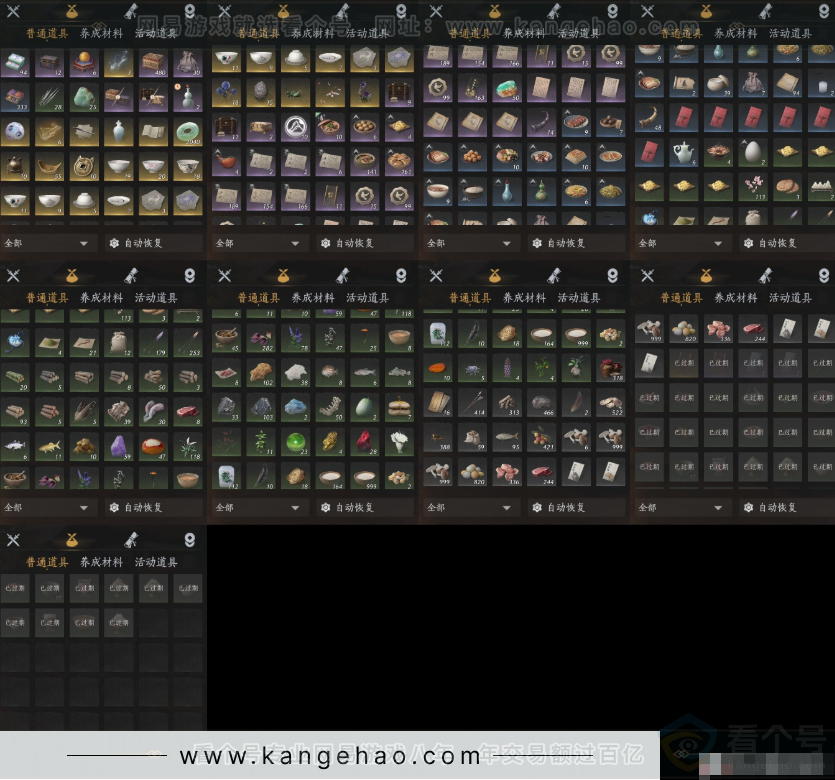Select the lychee branch counted 421
Image resolution: width=835 pixels, height=780 pixels.
[x=542, y=436]
